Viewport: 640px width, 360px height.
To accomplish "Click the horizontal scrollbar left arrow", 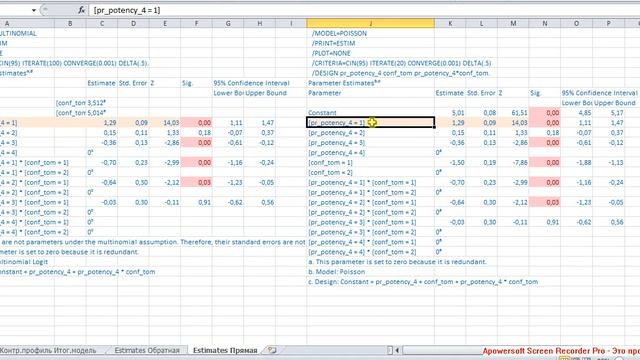I will (397, 350).
